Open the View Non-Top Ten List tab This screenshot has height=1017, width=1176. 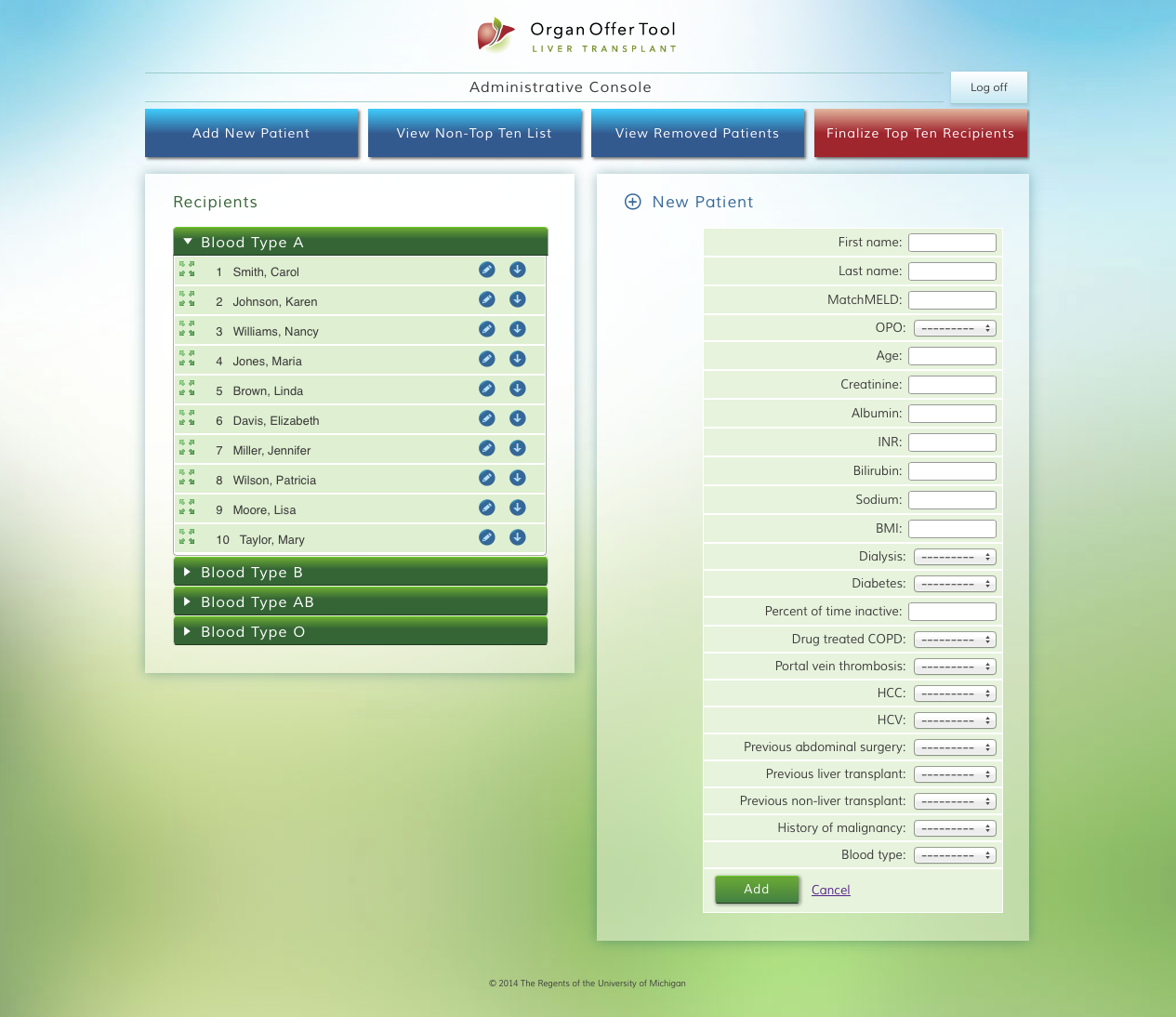(x=474, y=133)
